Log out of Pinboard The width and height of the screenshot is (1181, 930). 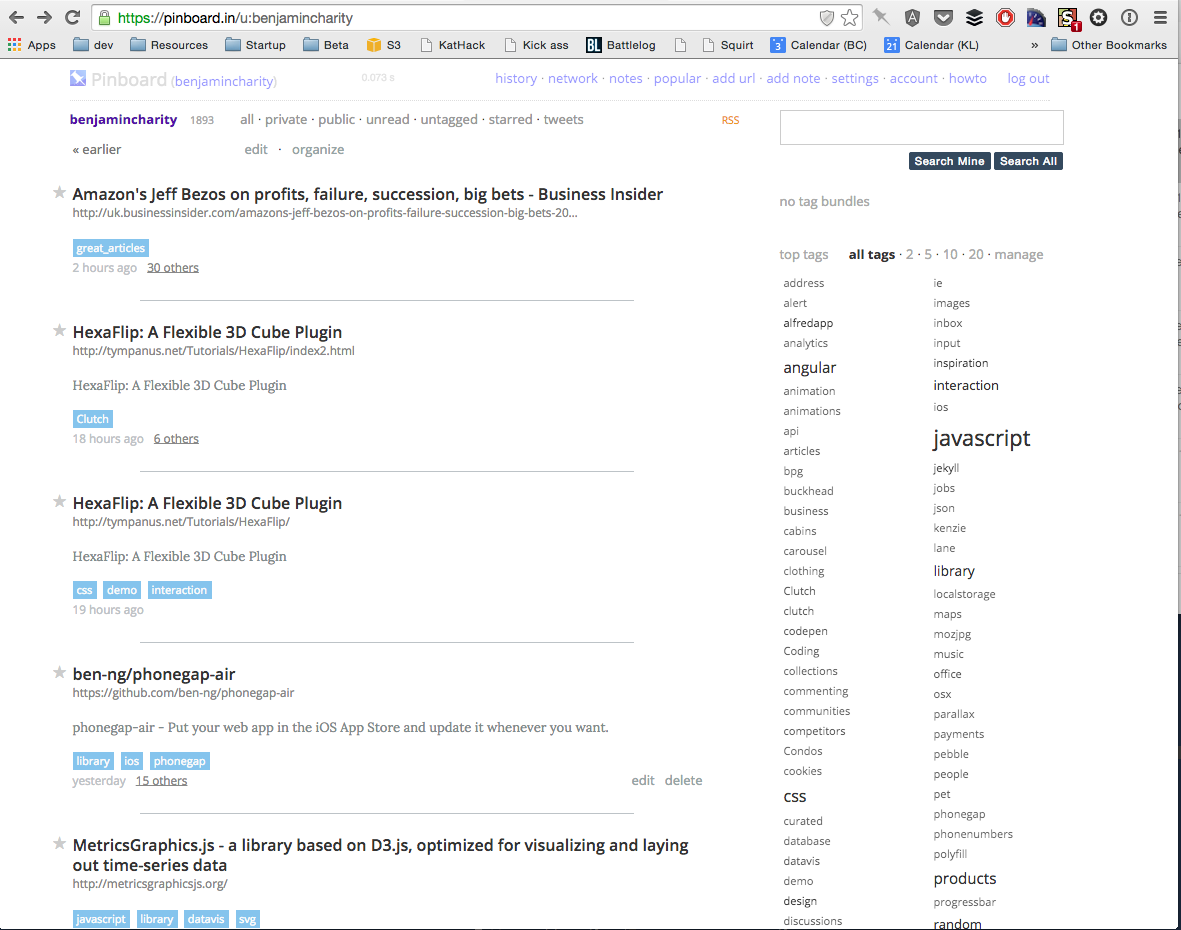pos(1028,78)
